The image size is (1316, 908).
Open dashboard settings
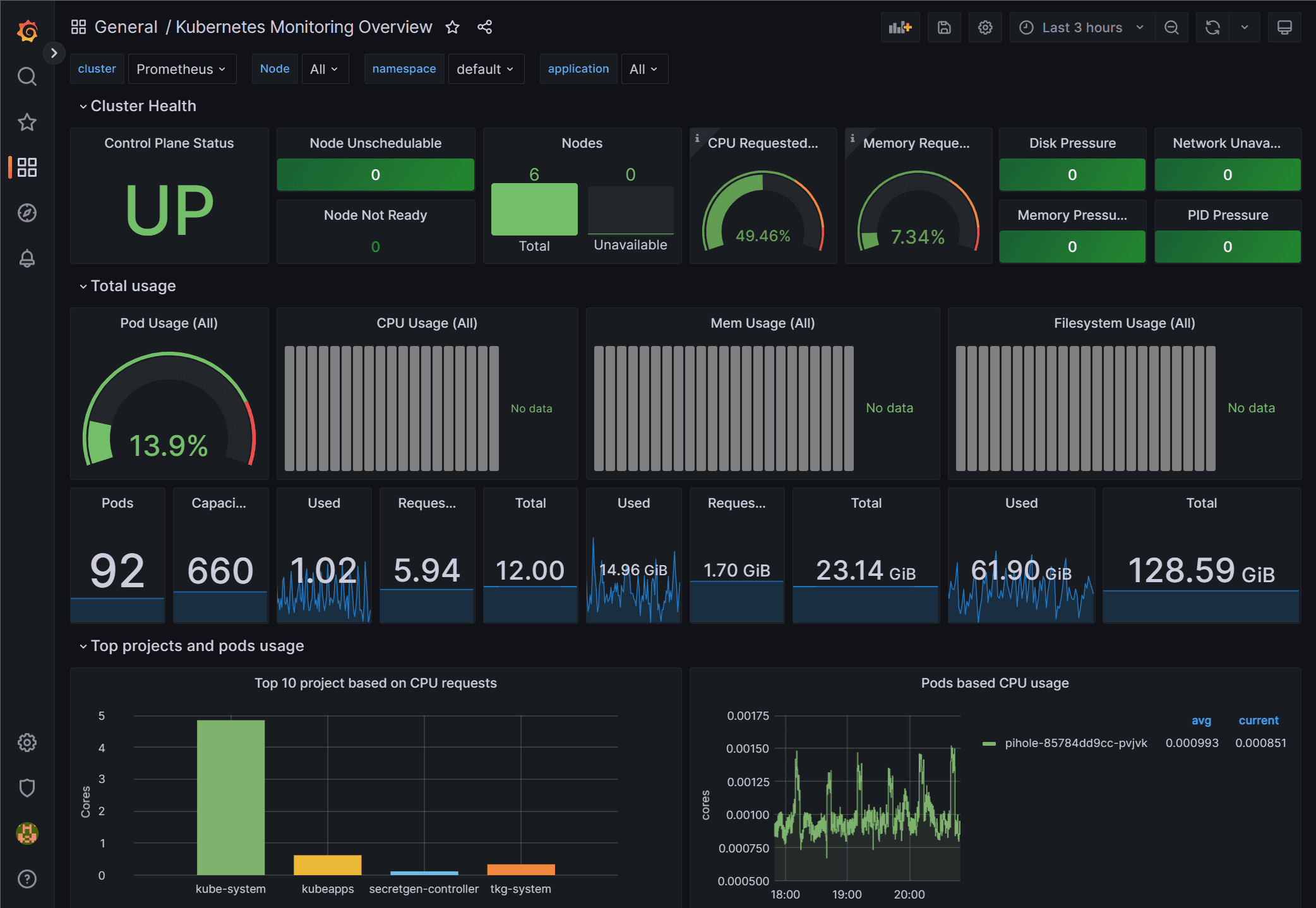pos(985,27)
